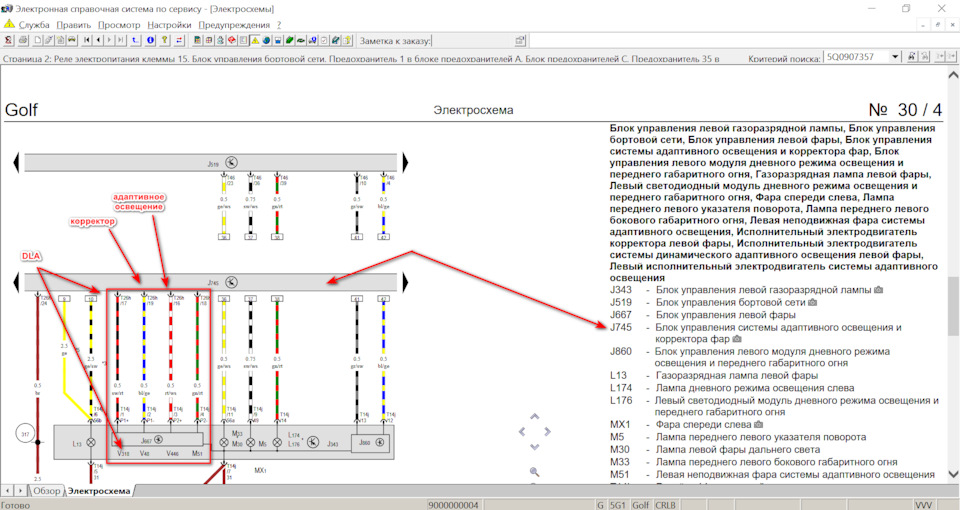
Task: Open the camera image icon beside MX1
Action: 759,424
